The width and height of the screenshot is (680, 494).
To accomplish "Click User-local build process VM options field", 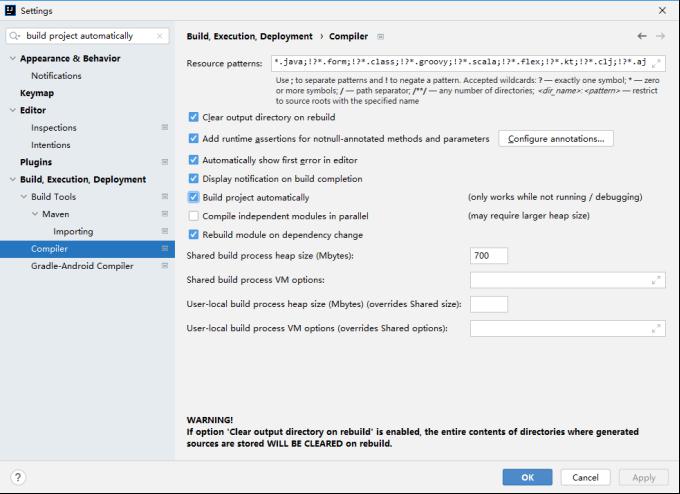I will pyautogui.click(x=568, y=329).
